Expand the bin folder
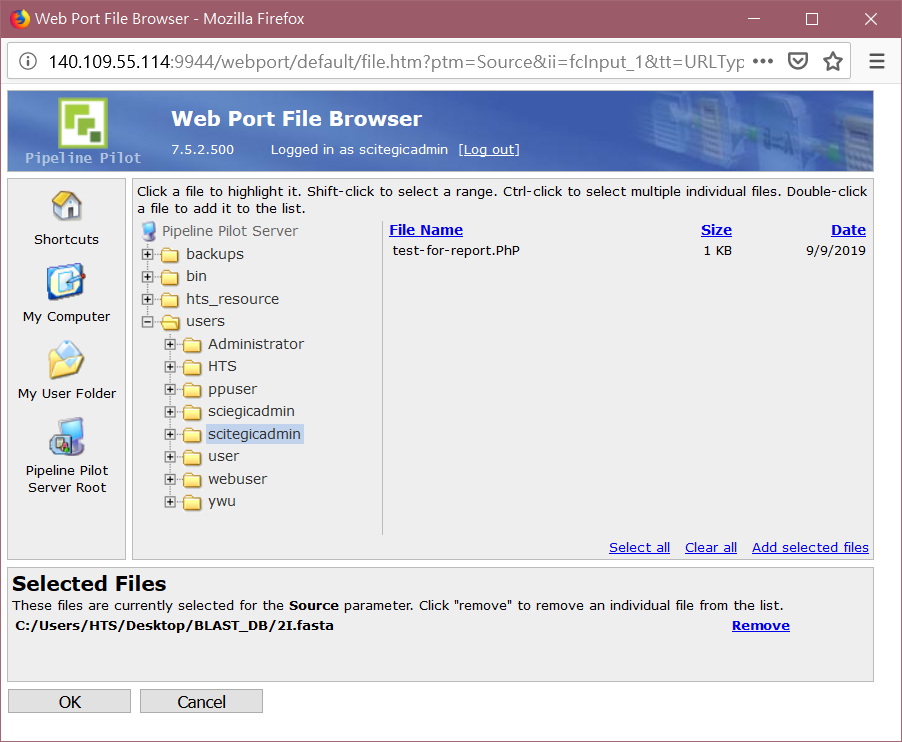This screenshot has height=742, width=902. 148,277
